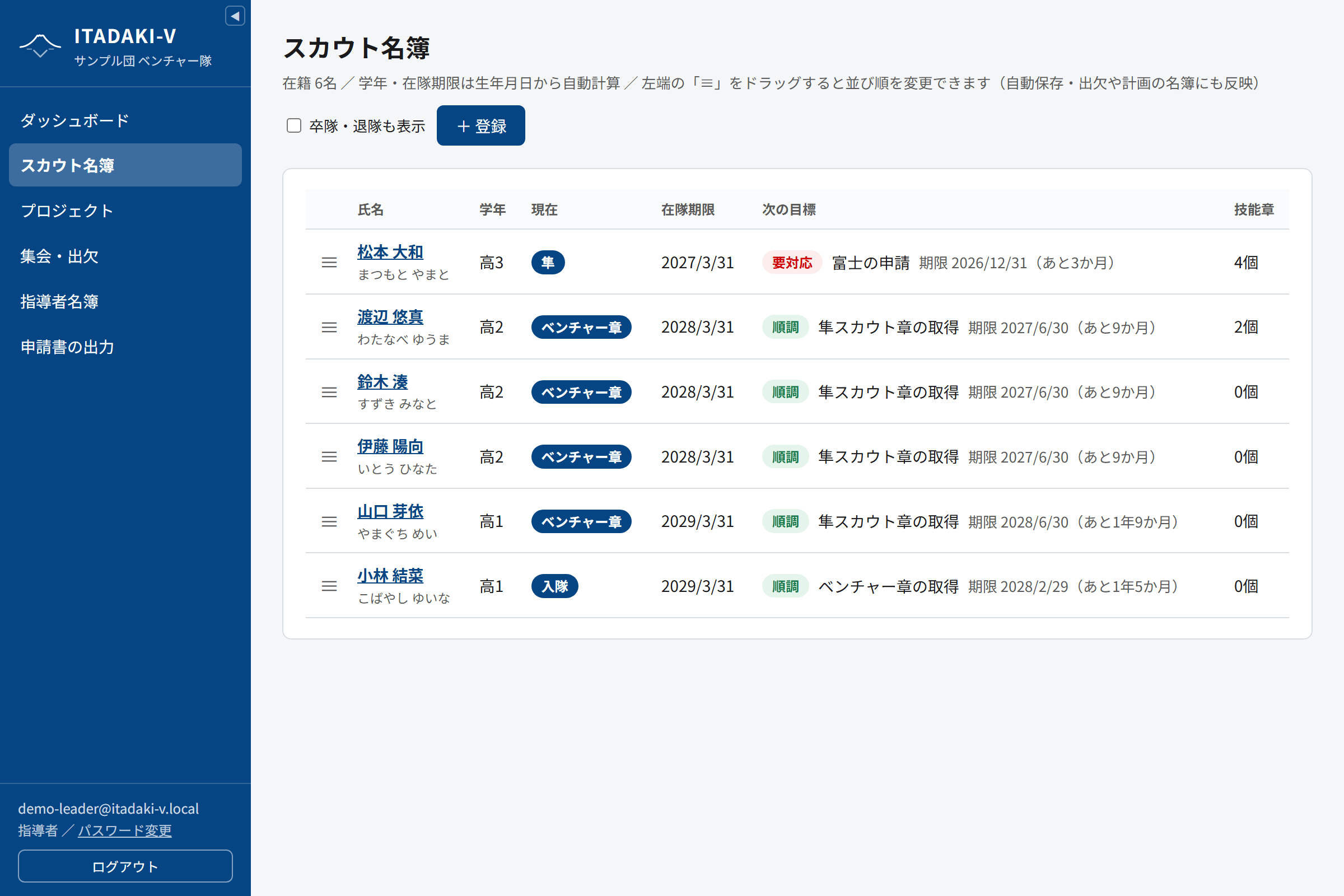Grab the drag handle for 伊藤 陽向
Screen dimensions: 1344x896
pyautogui.click(x=329, y=456)
